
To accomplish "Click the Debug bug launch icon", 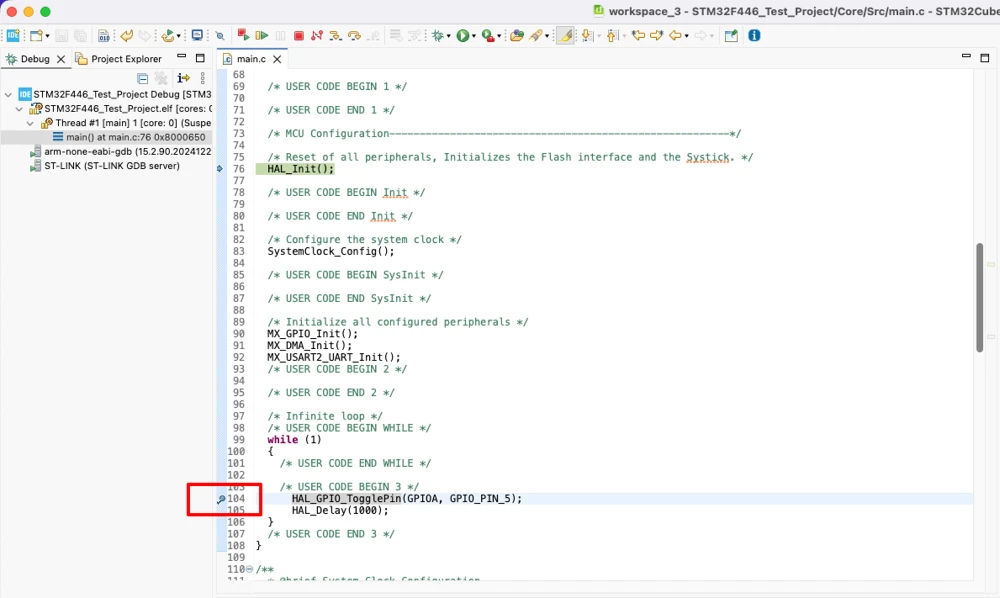I will [x=438, y=36].
